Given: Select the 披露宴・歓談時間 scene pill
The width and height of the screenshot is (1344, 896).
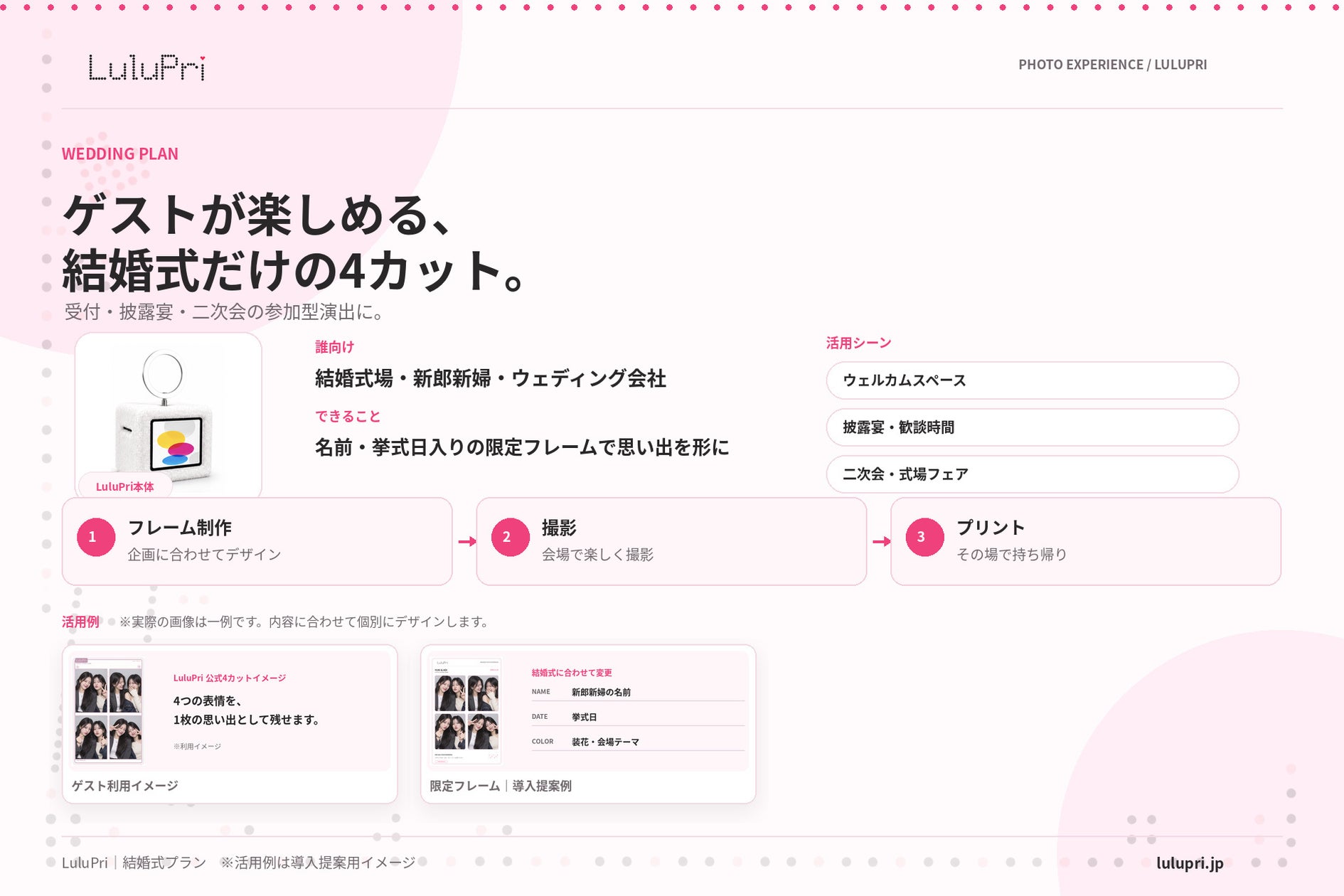Looking at the screenshot, I should (1033, 427).
